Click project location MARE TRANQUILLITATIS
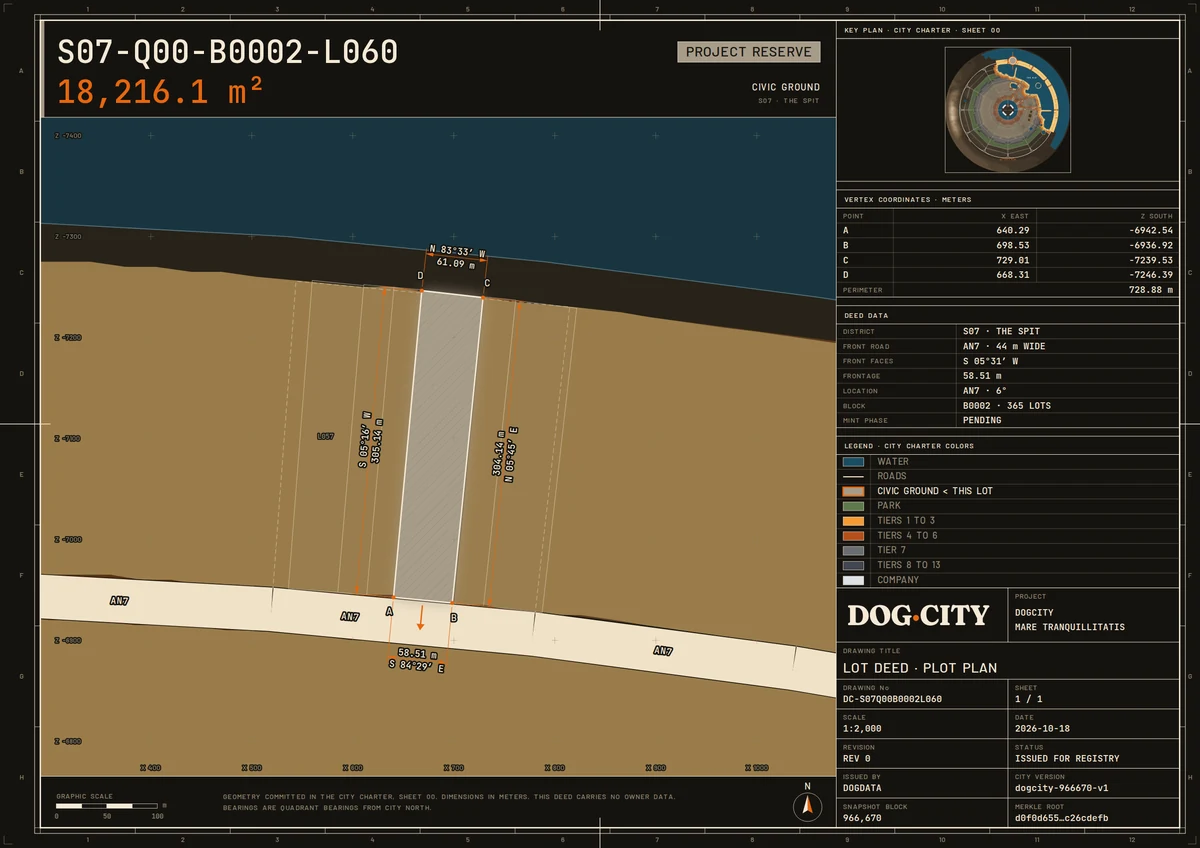 [x=1069, y=627]
